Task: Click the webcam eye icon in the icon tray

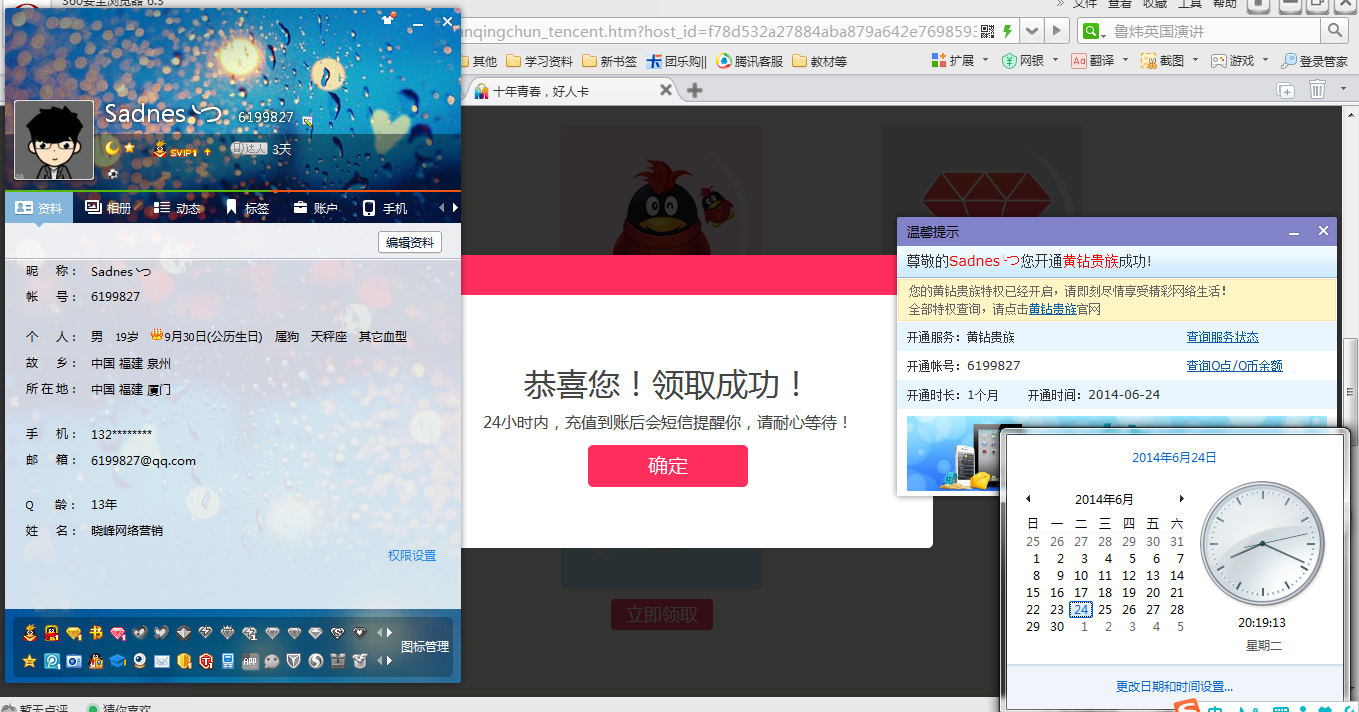Action: pos(139,661)
